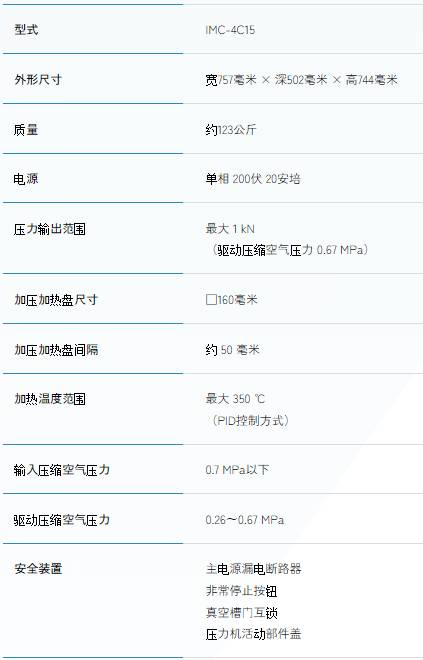Click the 外形尺寸 label
Screen dimensions: 423x660
pyautogui.click(x=38, y=79)
